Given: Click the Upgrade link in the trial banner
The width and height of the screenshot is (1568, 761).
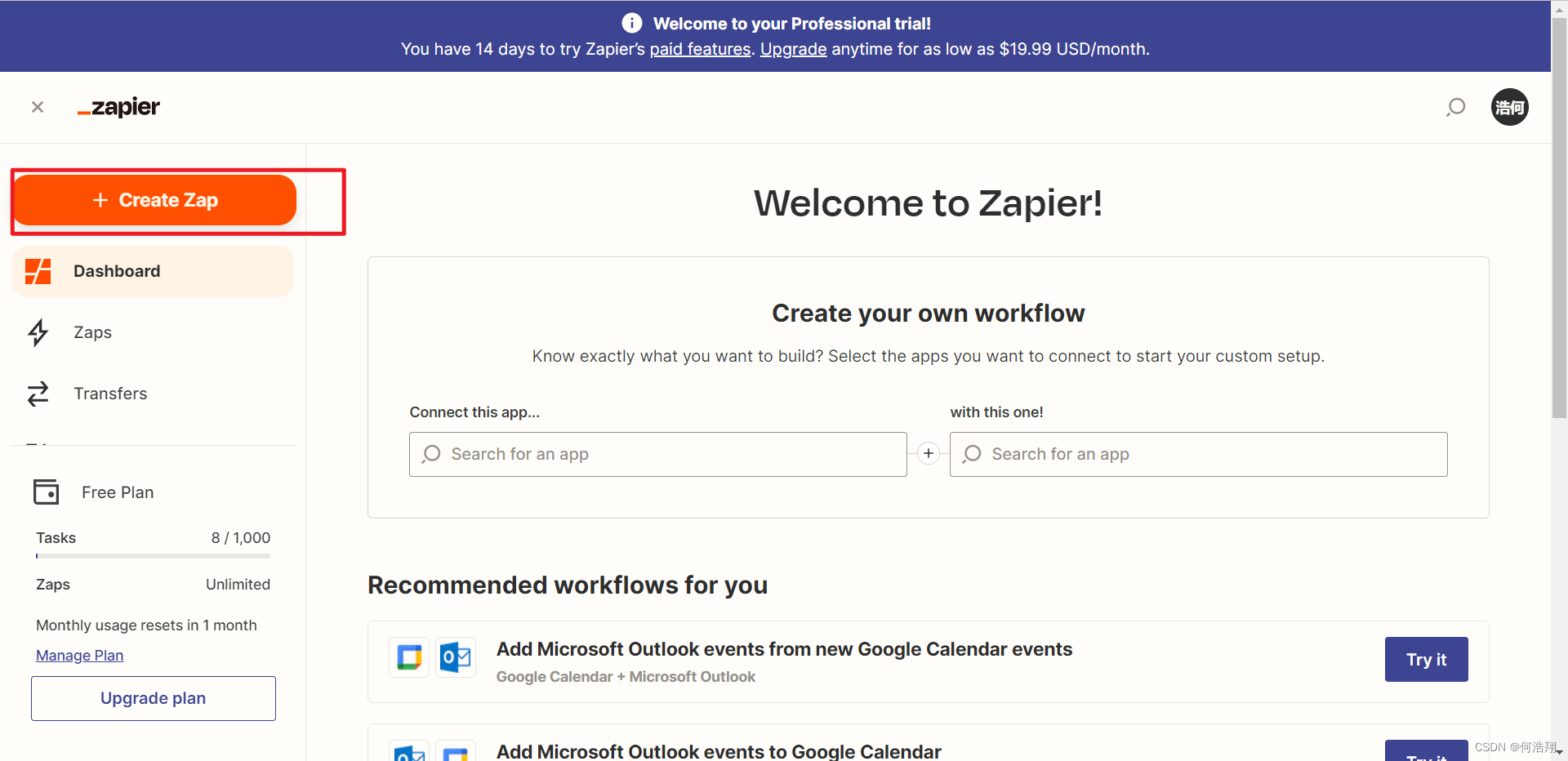Looking at the screenshot, I should click(792, 49).
